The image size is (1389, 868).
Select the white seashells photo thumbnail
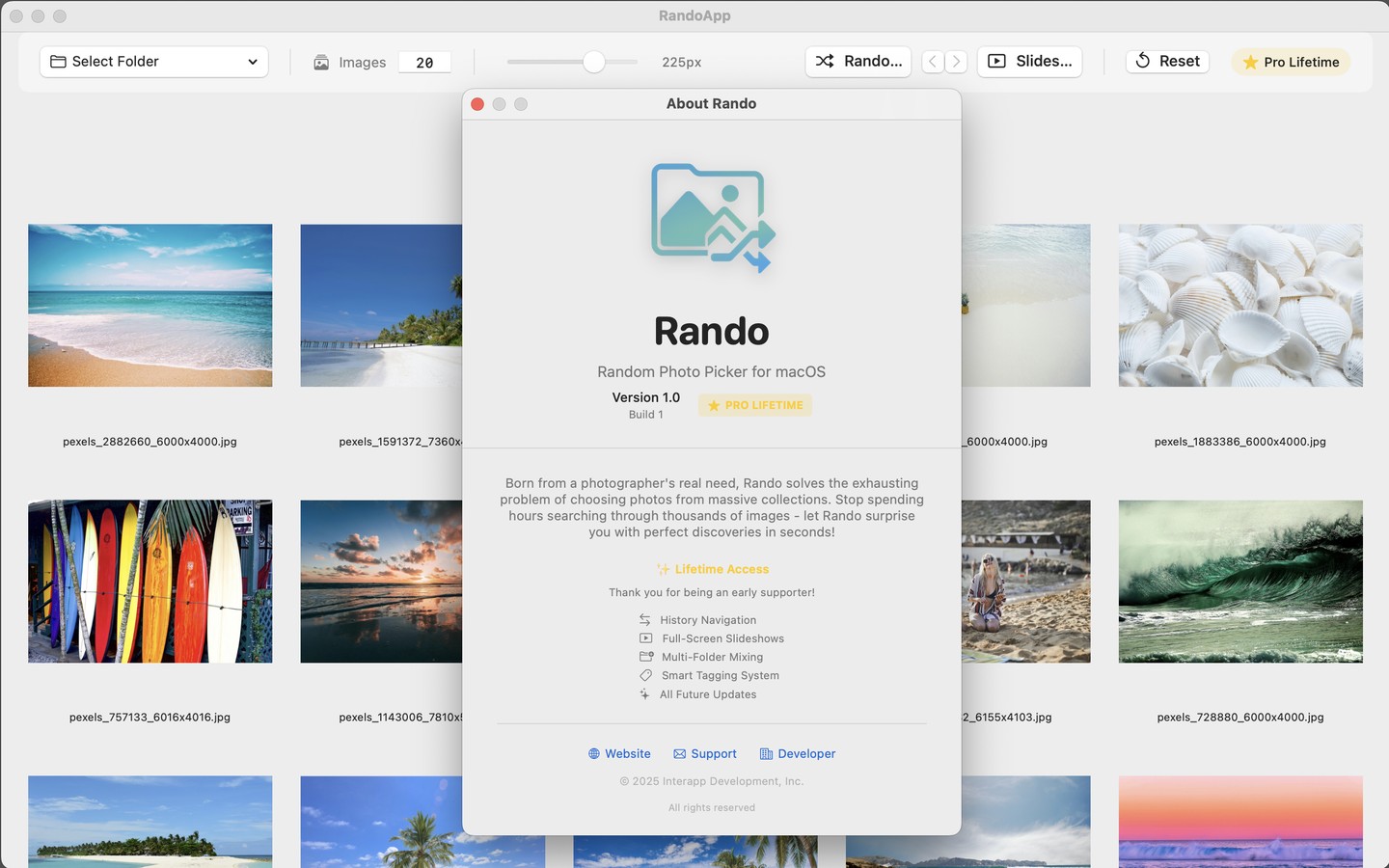click(1240, 305)
